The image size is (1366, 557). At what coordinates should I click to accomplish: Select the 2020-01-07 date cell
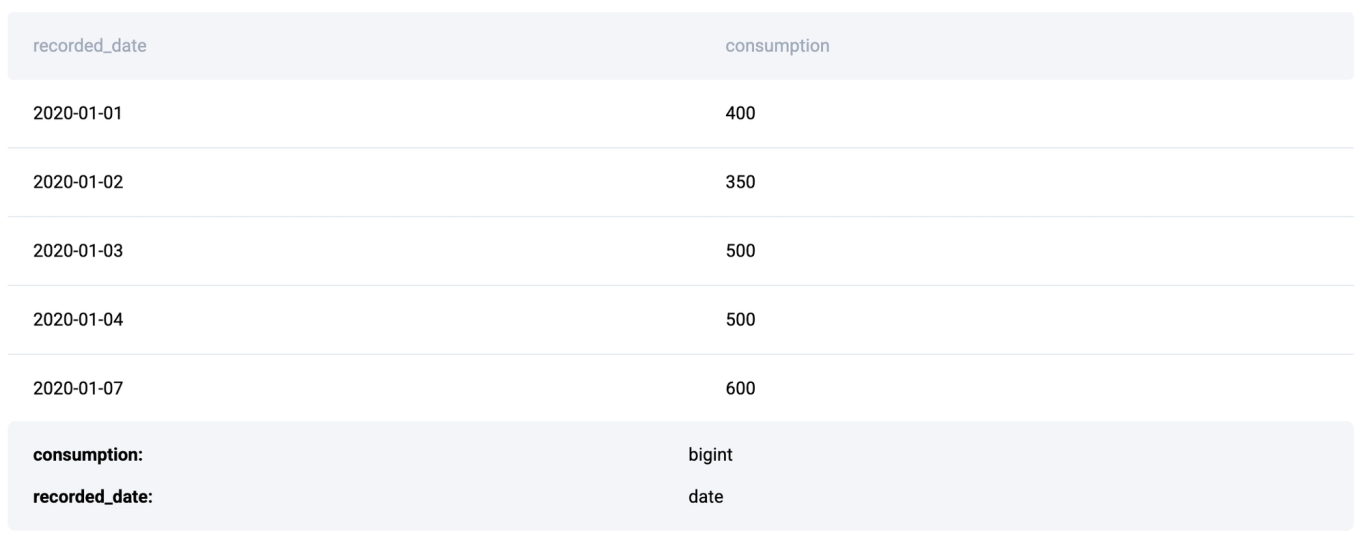(78, 388)
